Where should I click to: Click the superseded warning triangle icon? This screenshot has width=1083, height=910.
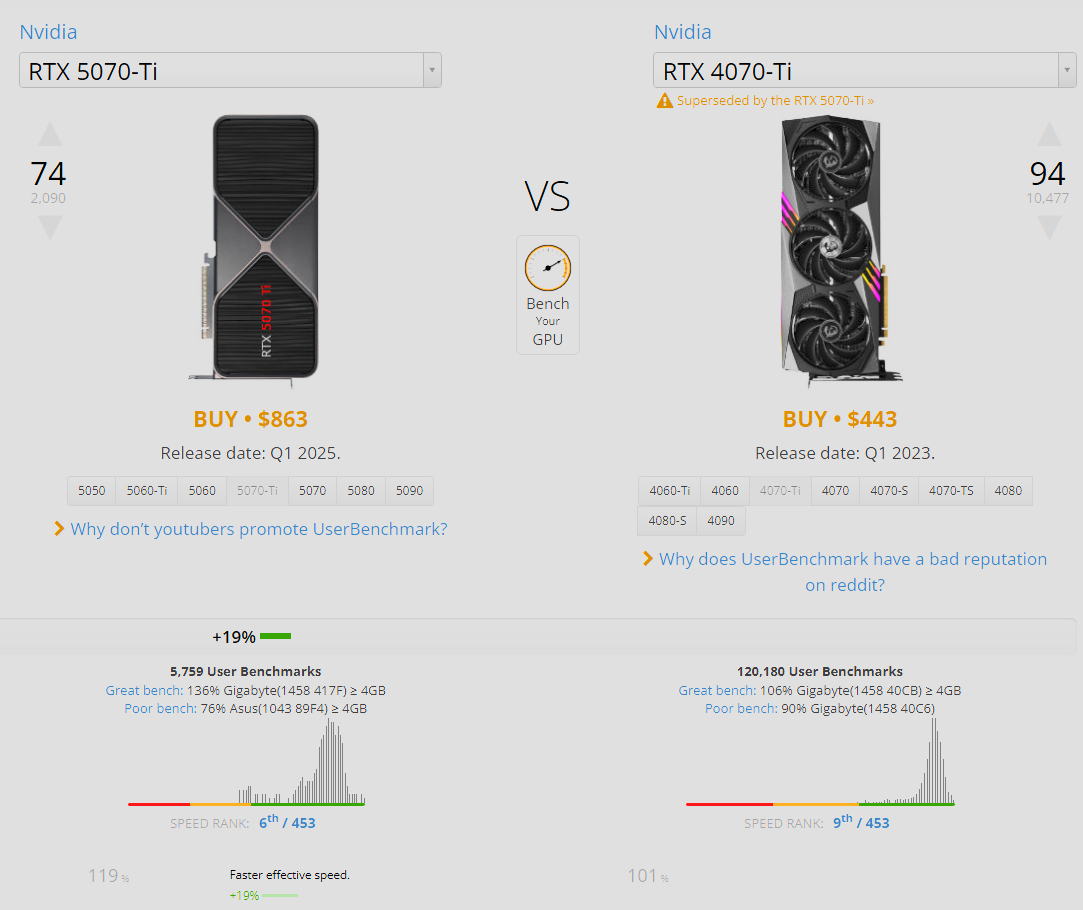[x=664, y=101]
